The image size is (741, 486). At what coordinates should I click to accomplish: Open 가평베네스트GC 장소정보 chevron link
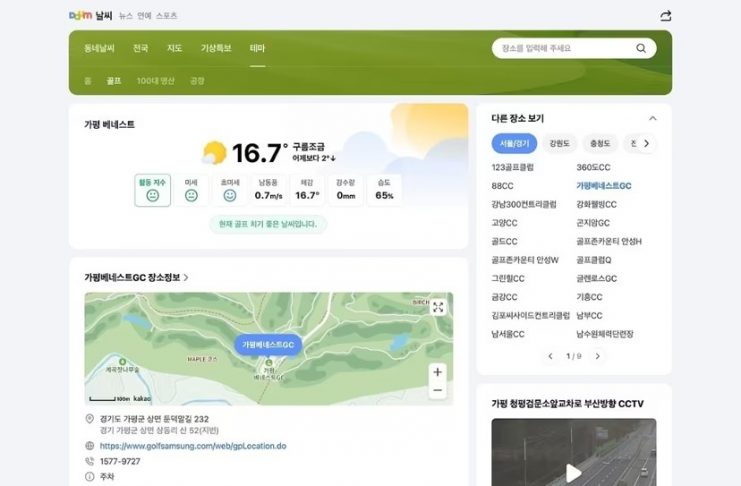137,278
